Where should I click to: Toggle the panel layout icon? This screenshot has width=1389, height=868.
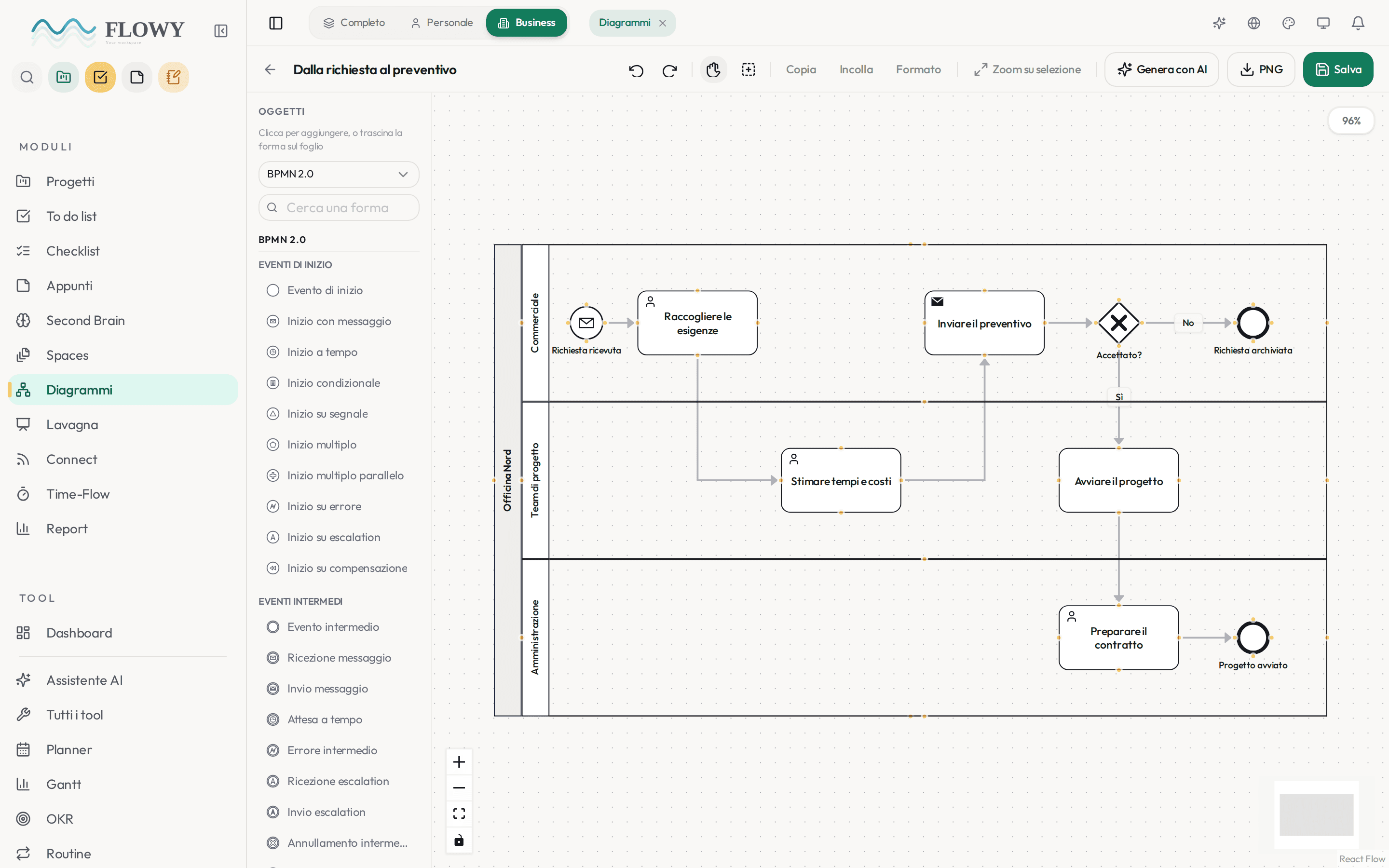pyautogui.click(x=276, y=23)
